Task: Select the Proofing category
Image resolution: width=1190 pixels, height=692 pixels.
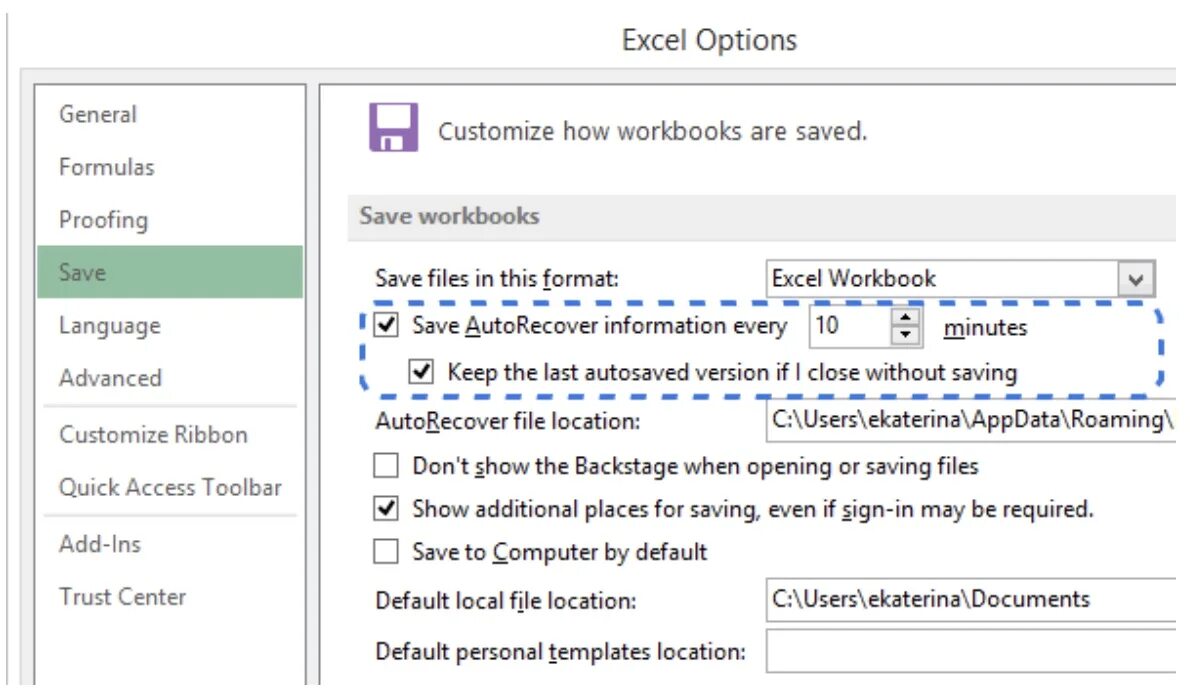Action: (103, 220)
